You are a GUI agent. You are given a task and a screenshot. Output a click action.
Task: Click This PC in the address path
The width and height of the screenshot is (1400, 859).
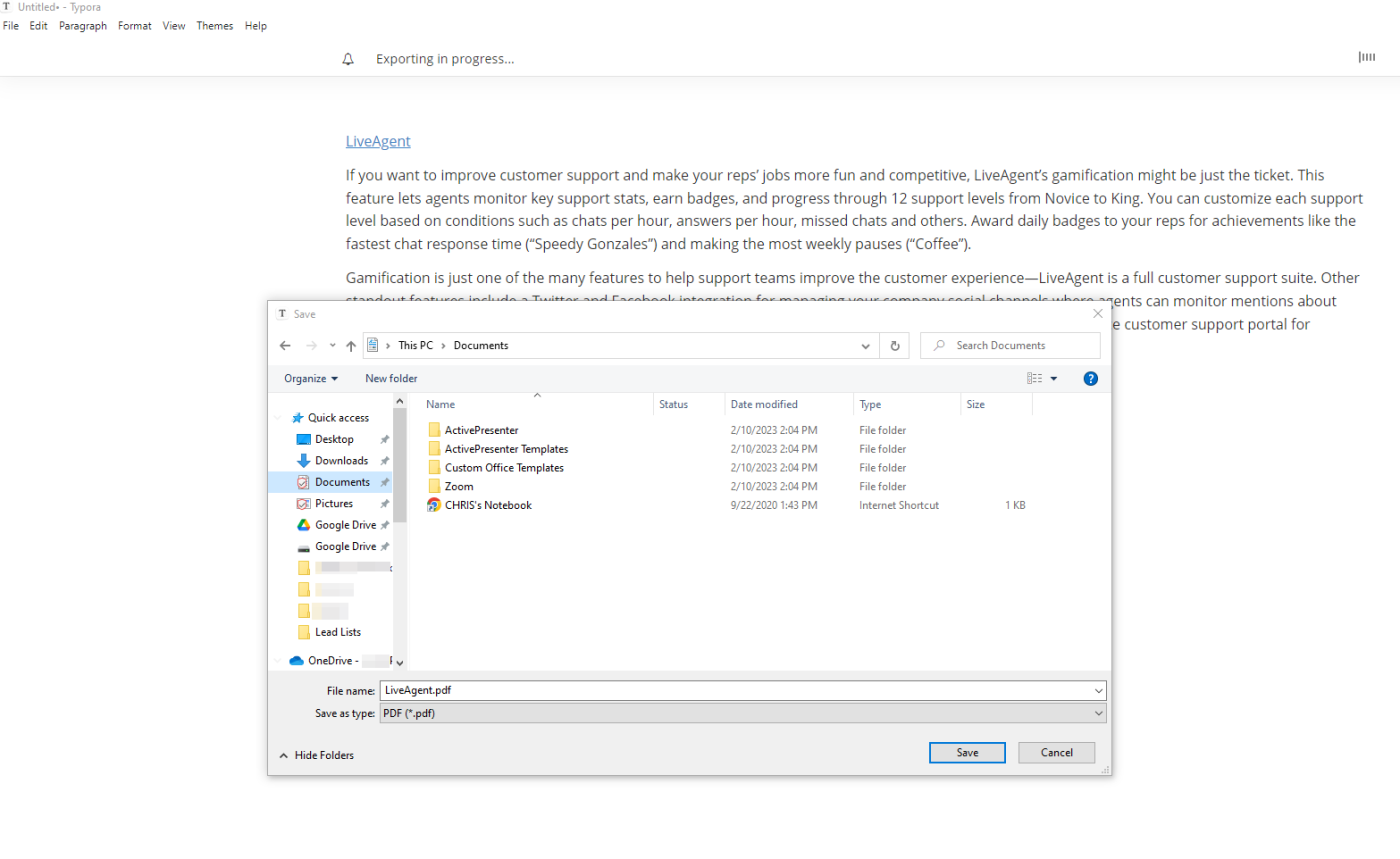(x=418, y=345)
